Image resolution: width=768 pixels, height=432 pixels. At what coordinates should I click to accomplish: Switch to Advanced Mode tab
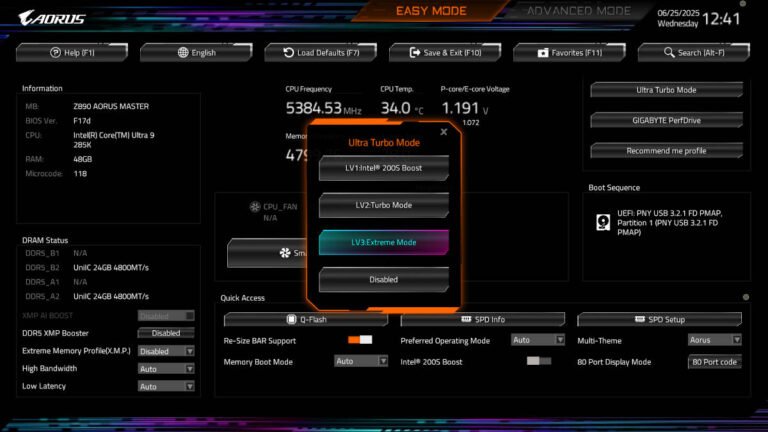(578, 11)
